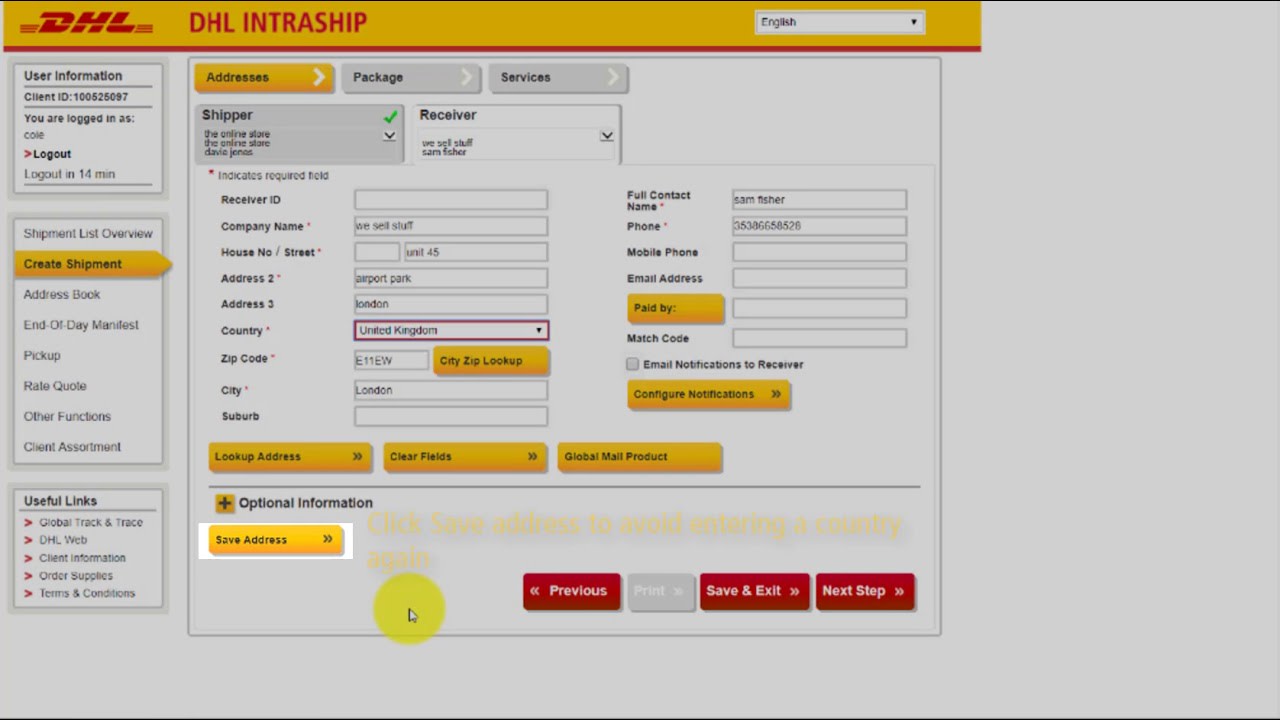This screenshot has height=720, width=1280.
Task: Click the Address 3 field
Action: pos(451,304)
